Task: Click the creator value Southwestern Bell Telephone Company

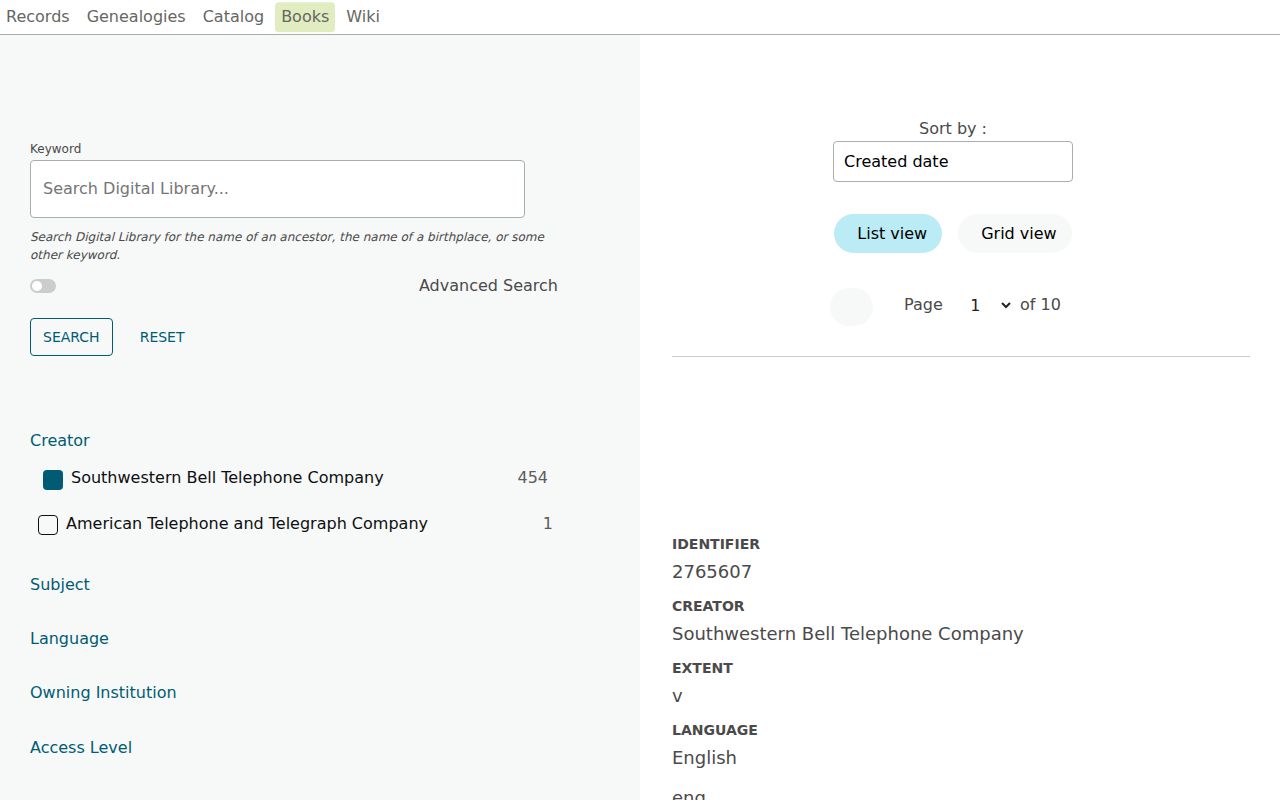Action: 848,634
